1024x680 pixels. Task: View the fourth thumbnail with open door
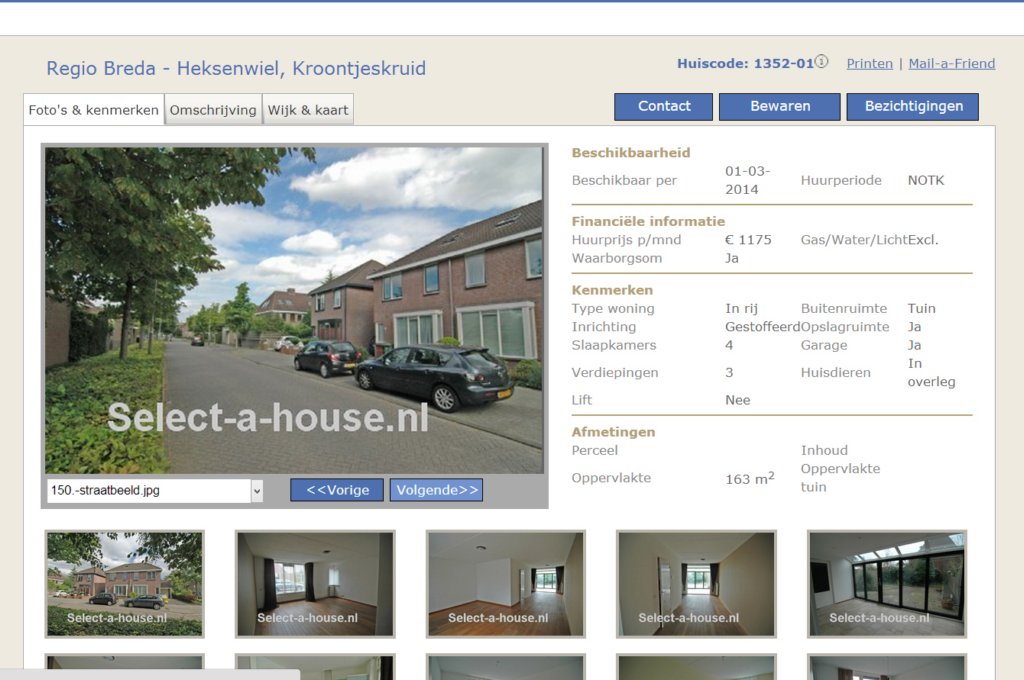click(x=696, y=583)
